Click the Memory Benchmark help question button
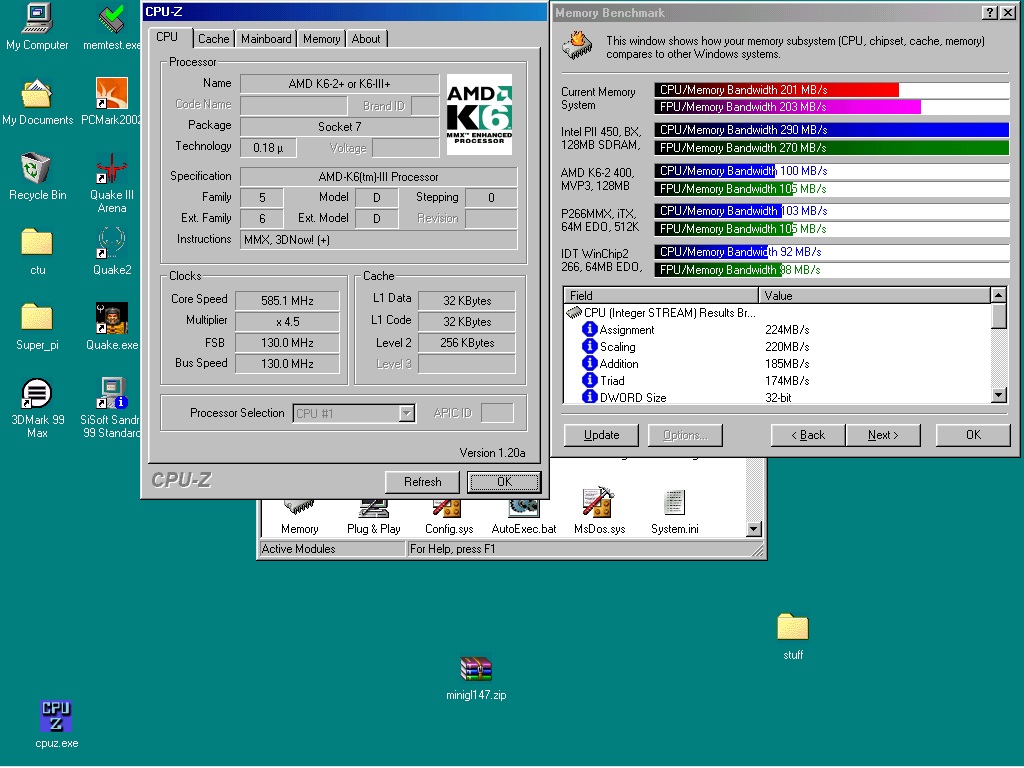Image resolution: width=1024 pixels, height=768 pixels. pyautogui.click(x=990, y=12)
